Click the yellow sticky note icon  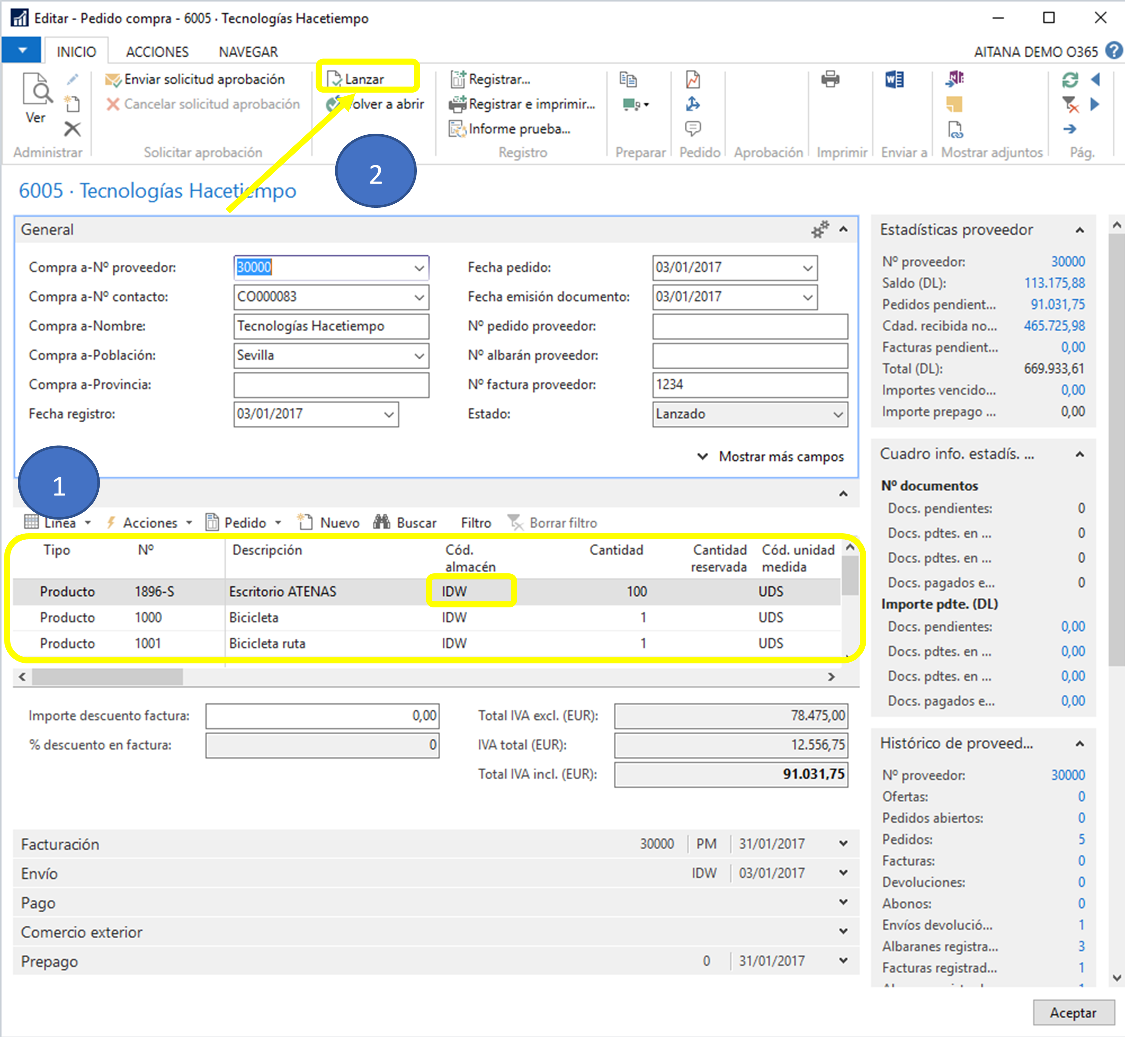[x=954, y=104]
